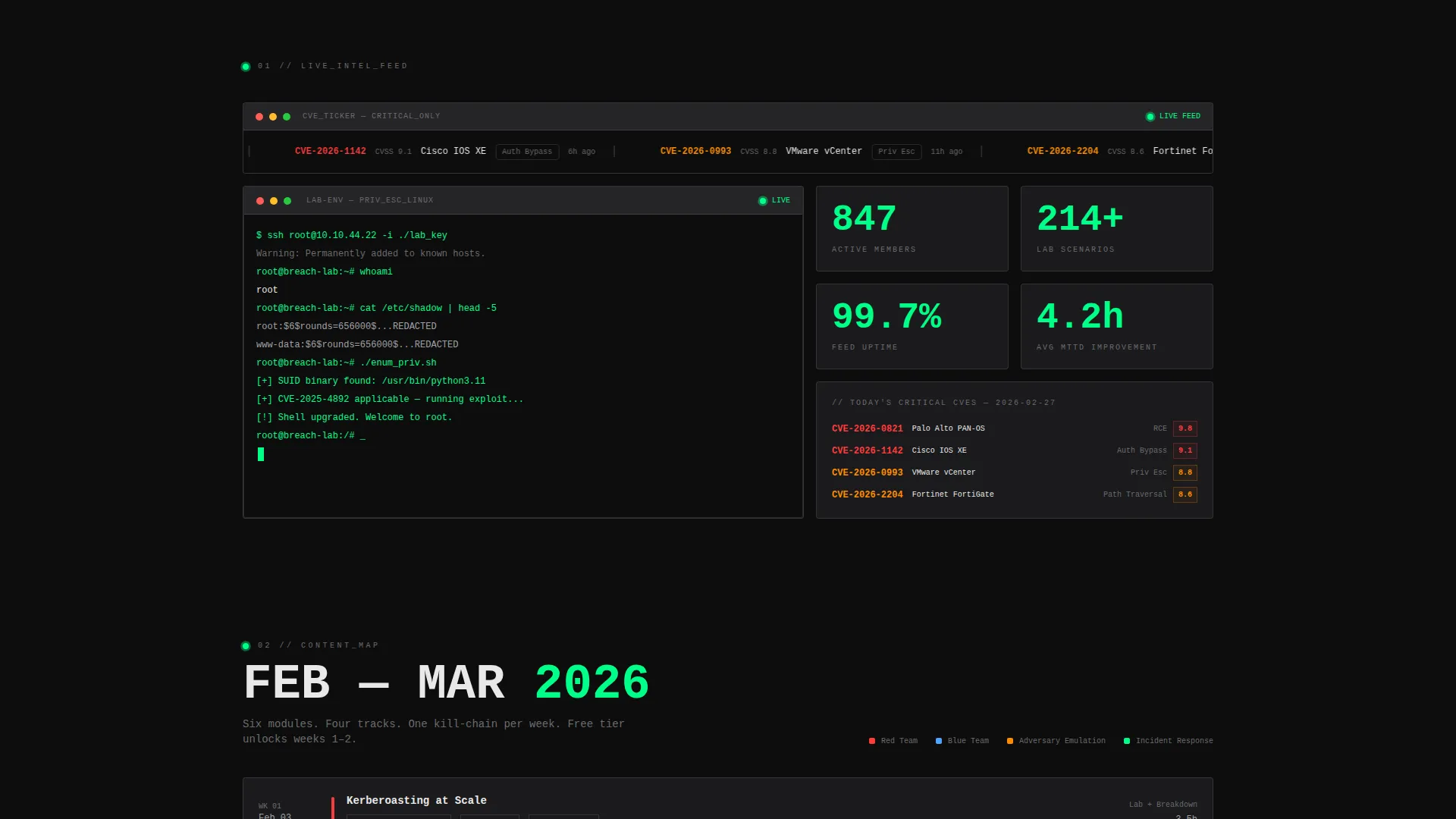Click 'Fortinet FortiGate' product name
This screenshot has height=819, width=1456.
click(x=952, y=494)
